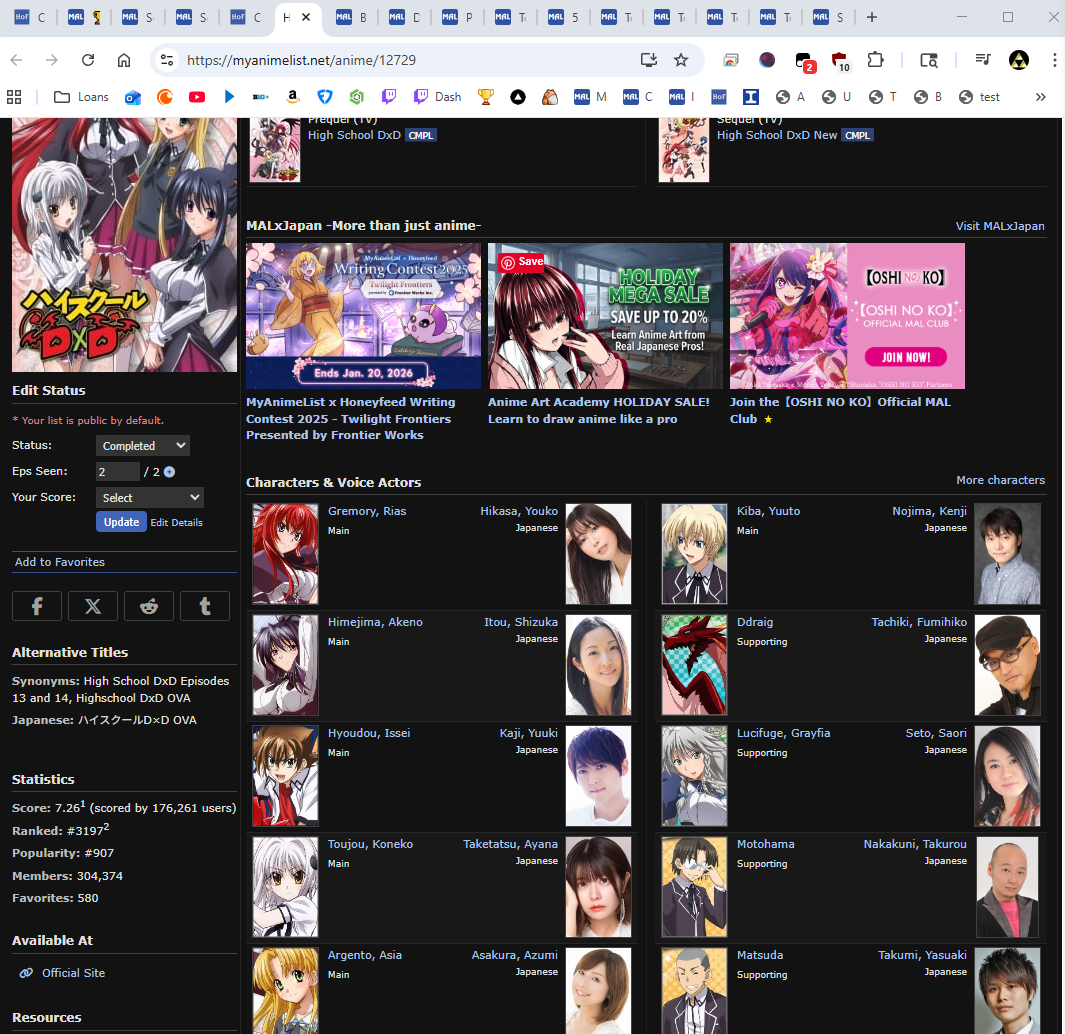Open sequel High School DxD New link
This screenshot has width=1065, height=1034.
[776, 135]
